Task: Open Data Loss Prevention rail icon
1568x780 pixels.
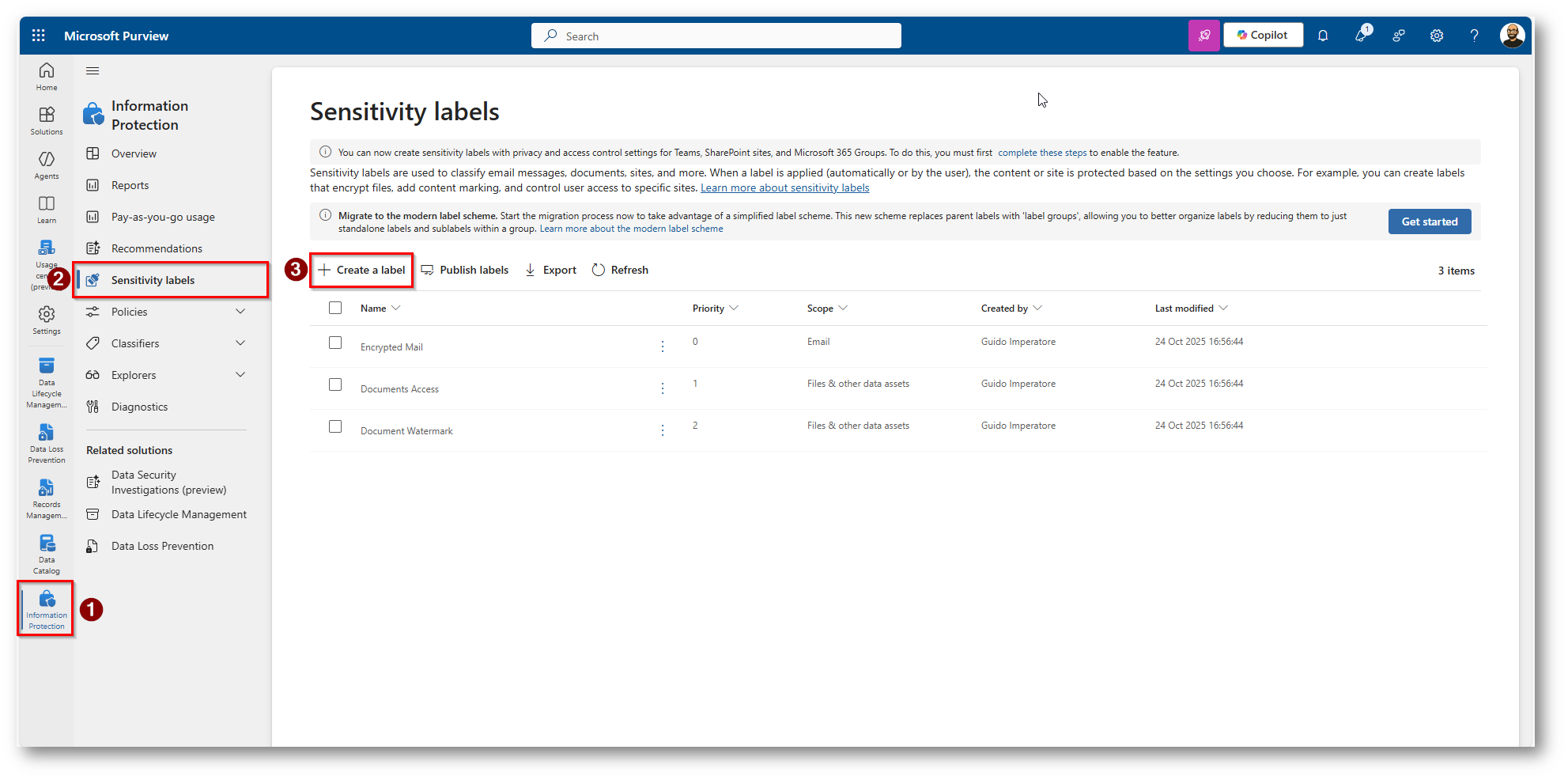Action: [47, 444]
